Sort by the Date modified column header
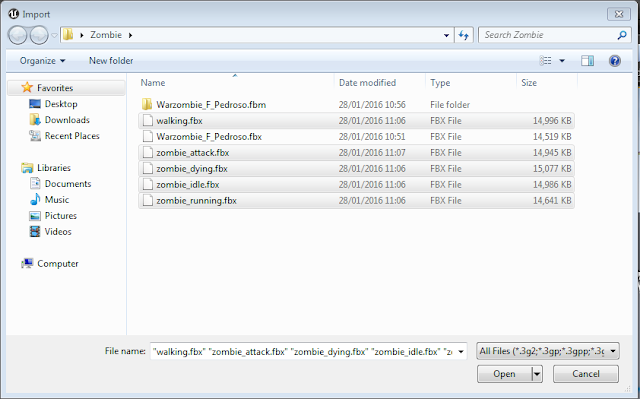Image resolution: width=640 pixels, height=399 pixels. [380, 82]
